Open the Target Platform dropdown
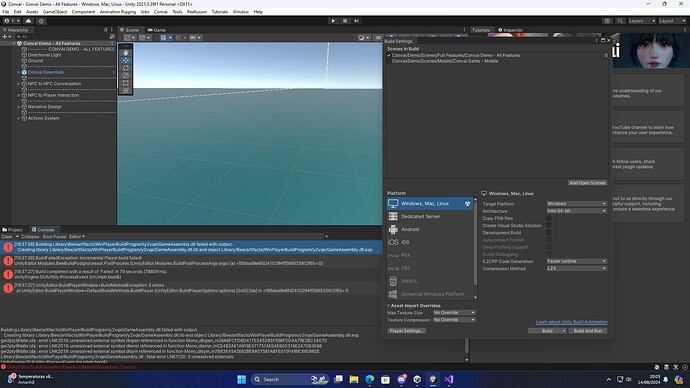The height and width of the screenshot is (388, 690). [576, 204]
